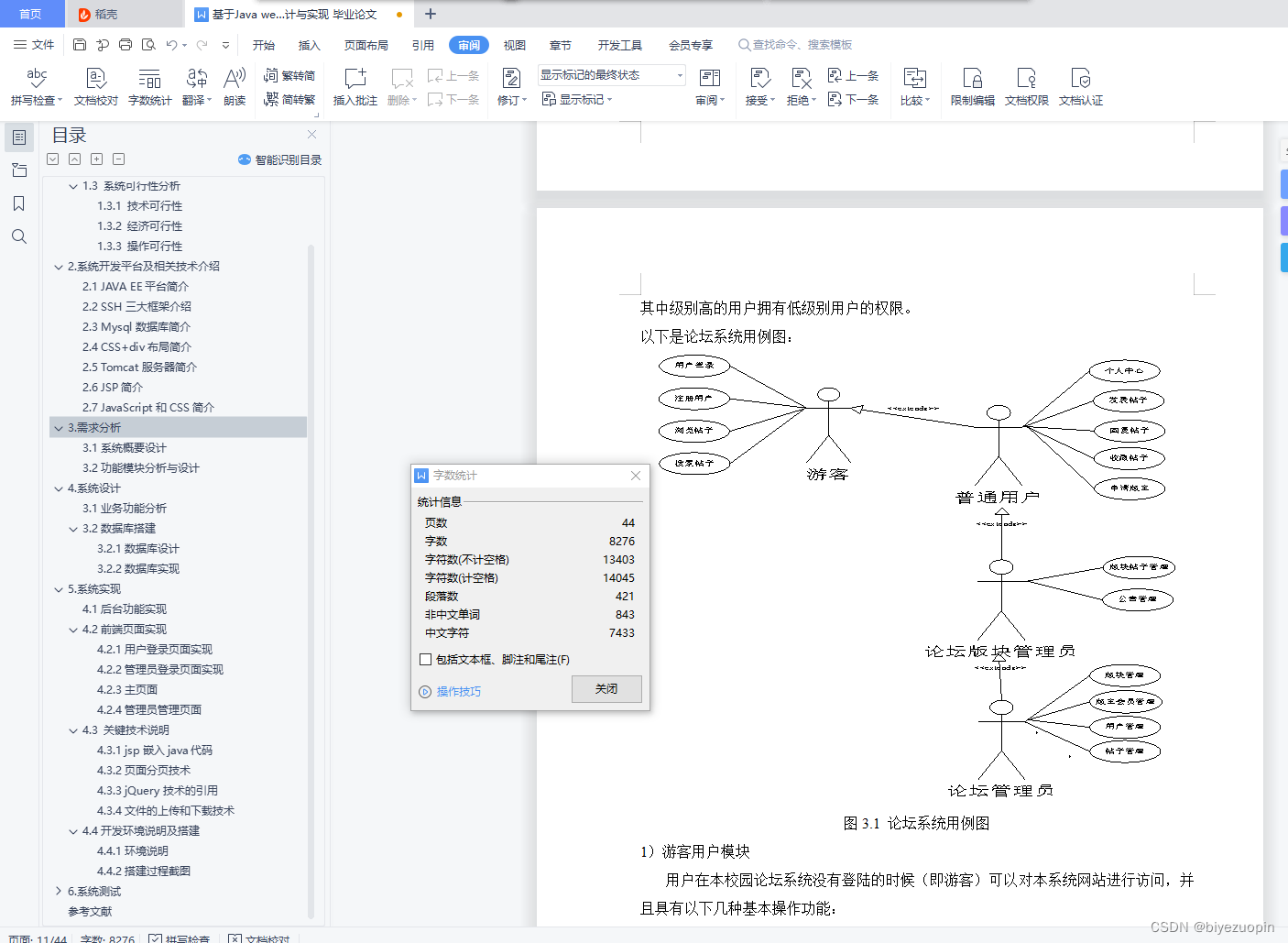Show the bookmarks panel in left sidebar

pyautogui.click(x=19, y=203)
